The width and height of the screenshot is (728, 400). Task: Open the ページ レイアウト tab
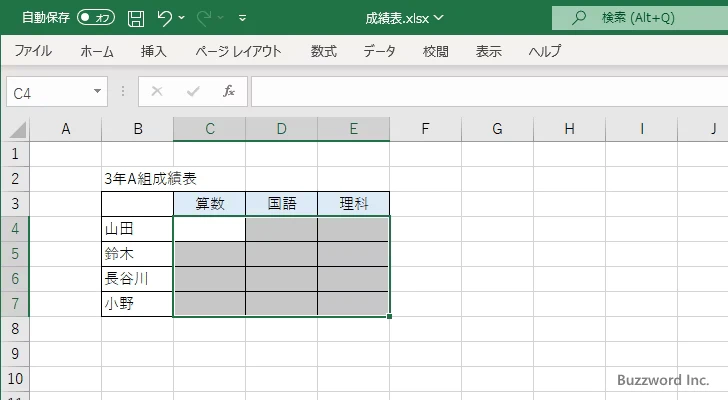pos(238,51)
